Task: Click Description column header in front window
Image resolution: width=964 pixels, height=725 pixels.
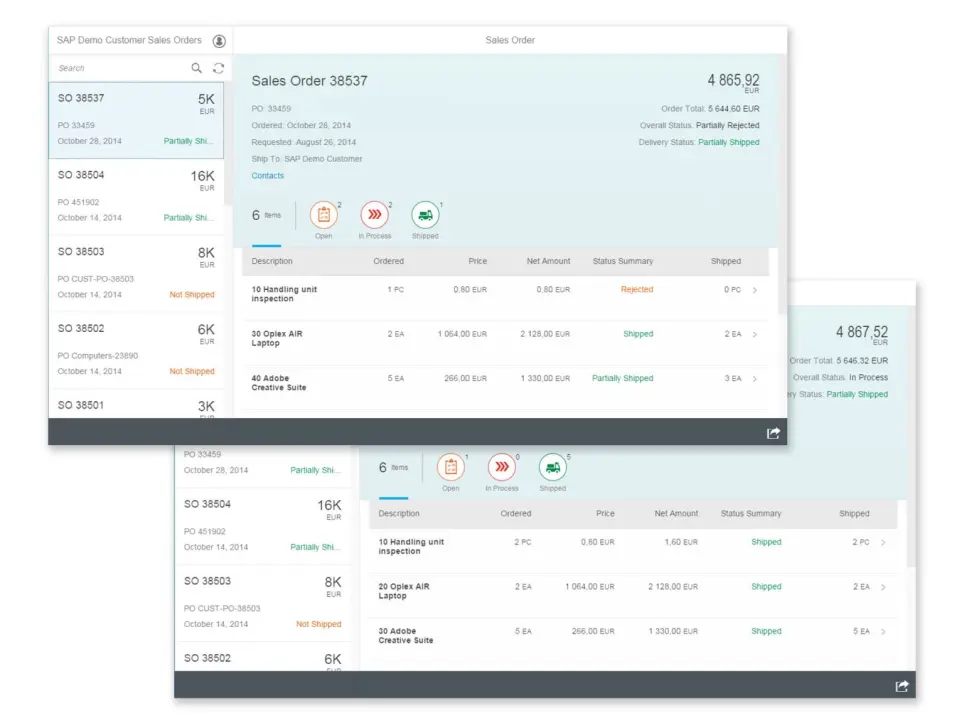Action: point(272,261)
